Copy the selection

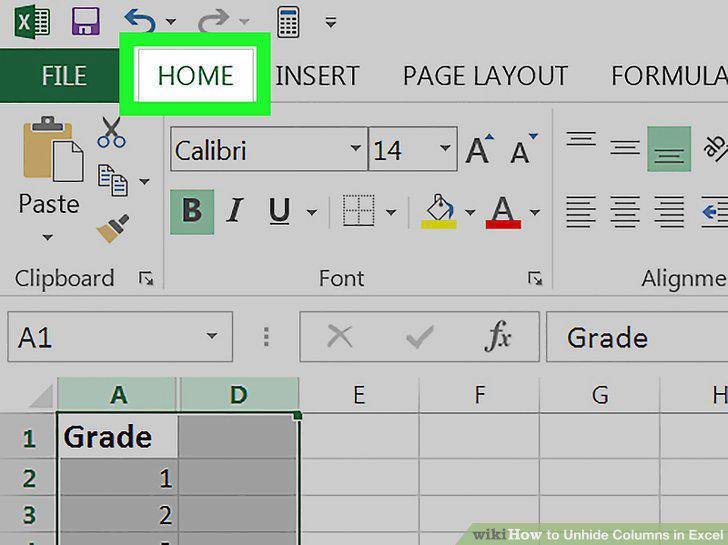pyautogui.click(x=112, y=180)
